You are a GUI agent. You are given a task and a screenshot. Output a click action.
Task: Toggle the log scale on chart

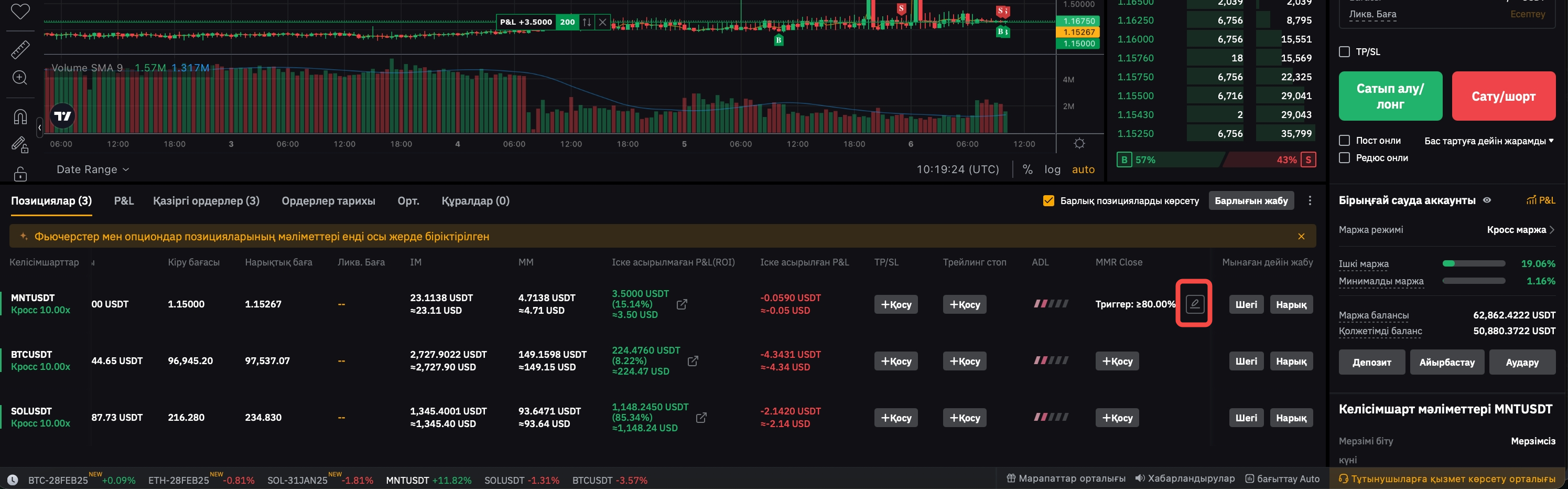(1052, 169)
